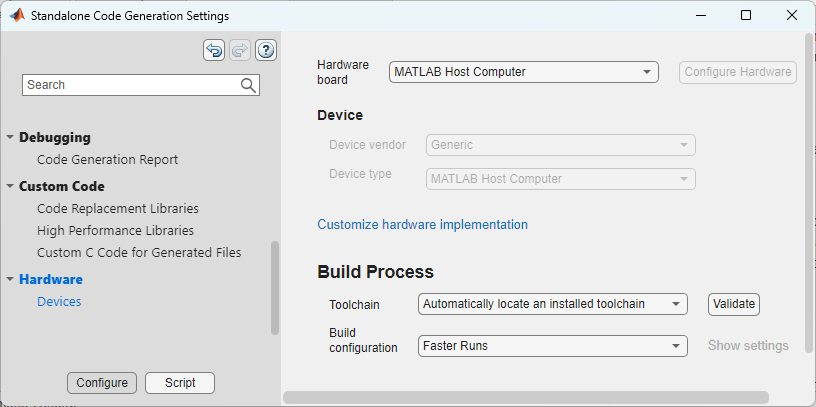This screenshot has height=407, width=816.
Task: Collapse the Hardware section
Action: click(10, 280)
